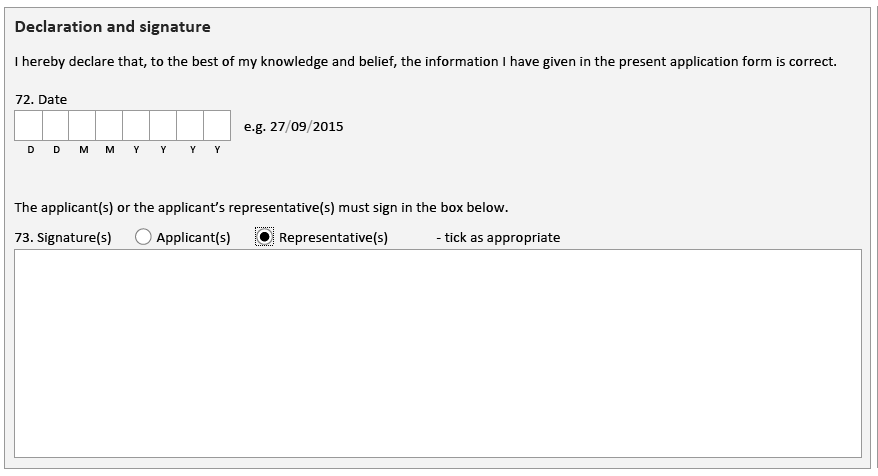Click the "72. Date" field label
Screen dimensions: 878x476
tap(41, 100)
